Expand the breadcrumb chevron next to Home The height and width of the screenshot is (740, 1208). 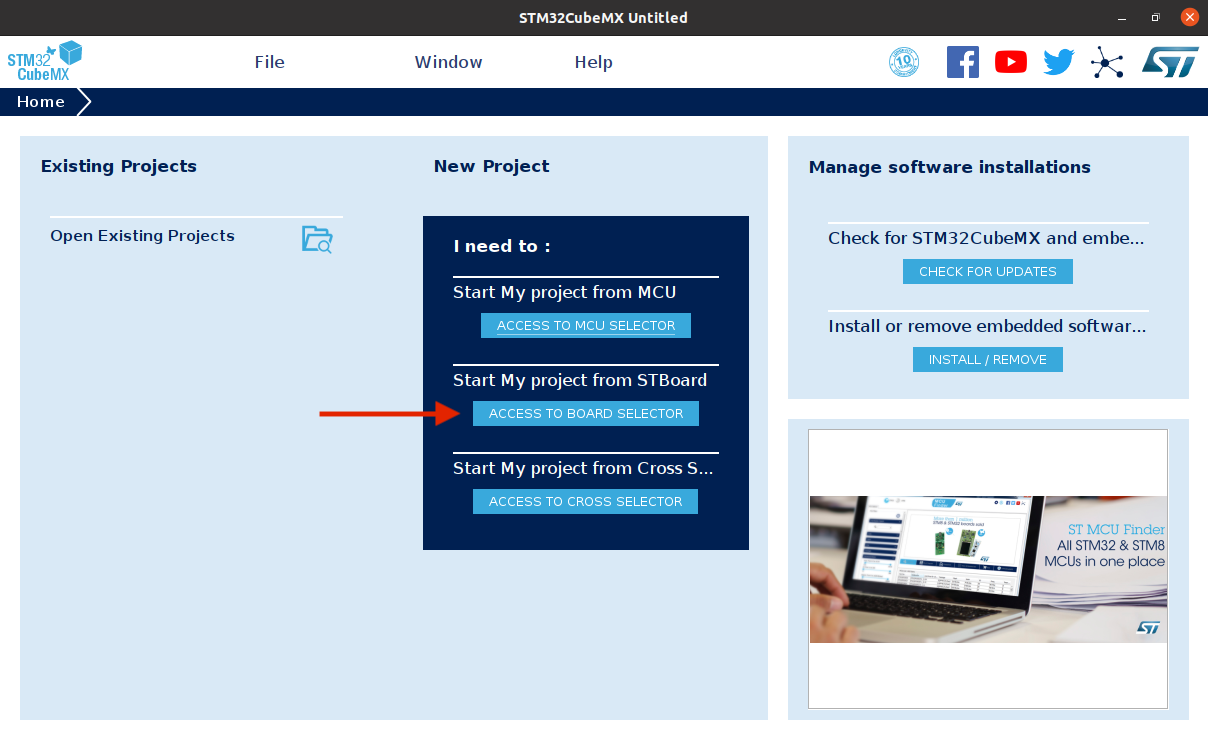pyautogui.click(x=86, y=101)
